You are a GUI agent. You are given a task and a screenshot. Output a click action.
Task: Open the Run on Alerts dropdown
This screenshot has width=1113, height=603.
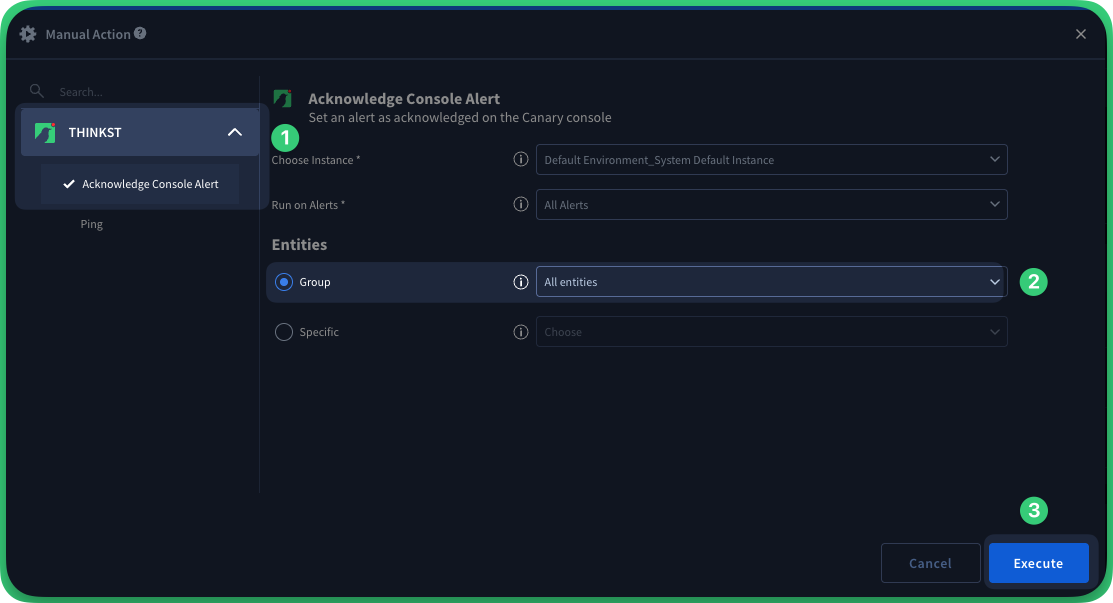coord(771,205)
